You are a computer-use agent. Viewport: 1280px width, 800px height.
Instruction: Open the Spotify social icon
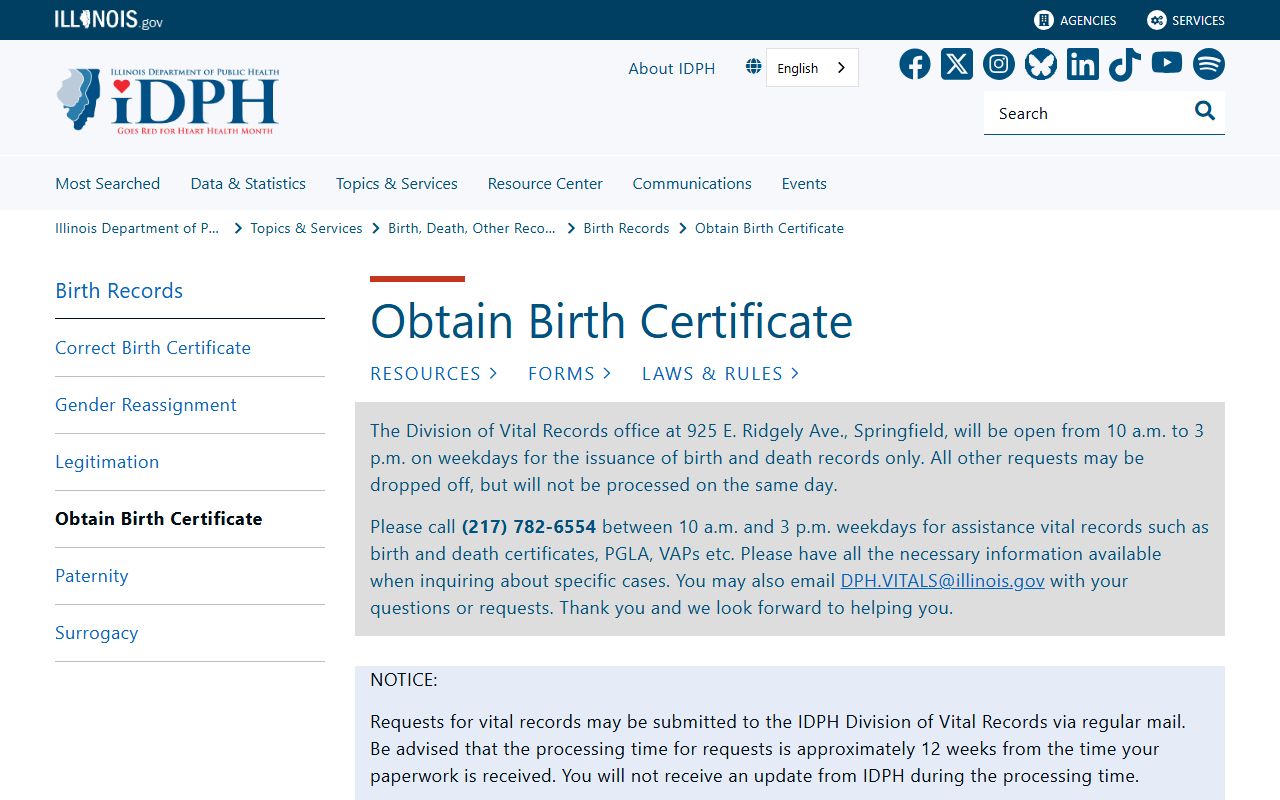click(1209, 64)
